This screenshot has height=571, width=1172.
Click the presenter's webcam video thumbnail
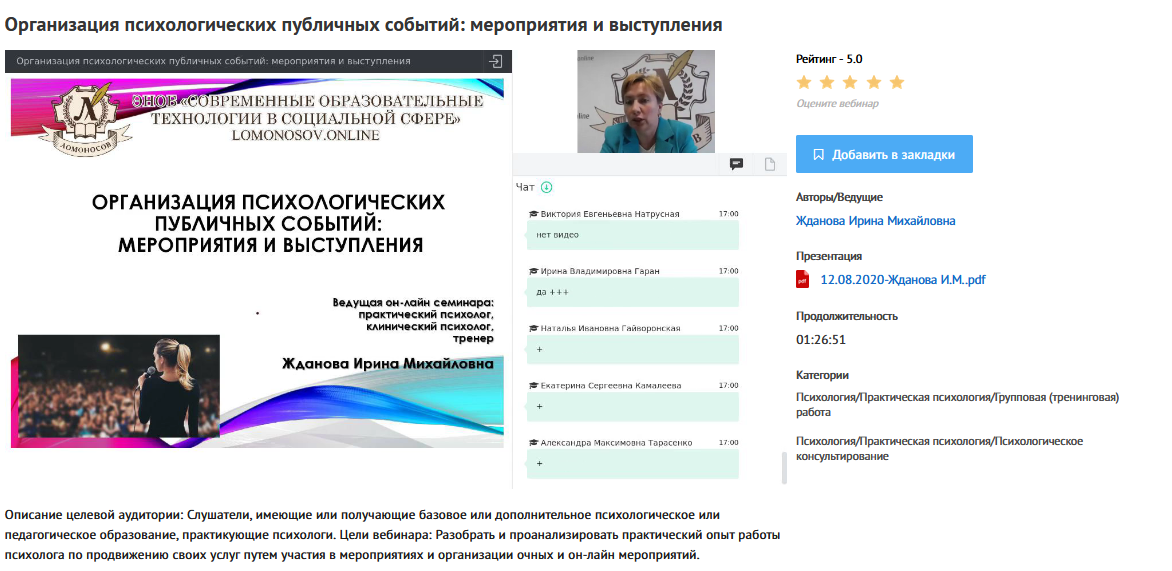coord(646,101)
